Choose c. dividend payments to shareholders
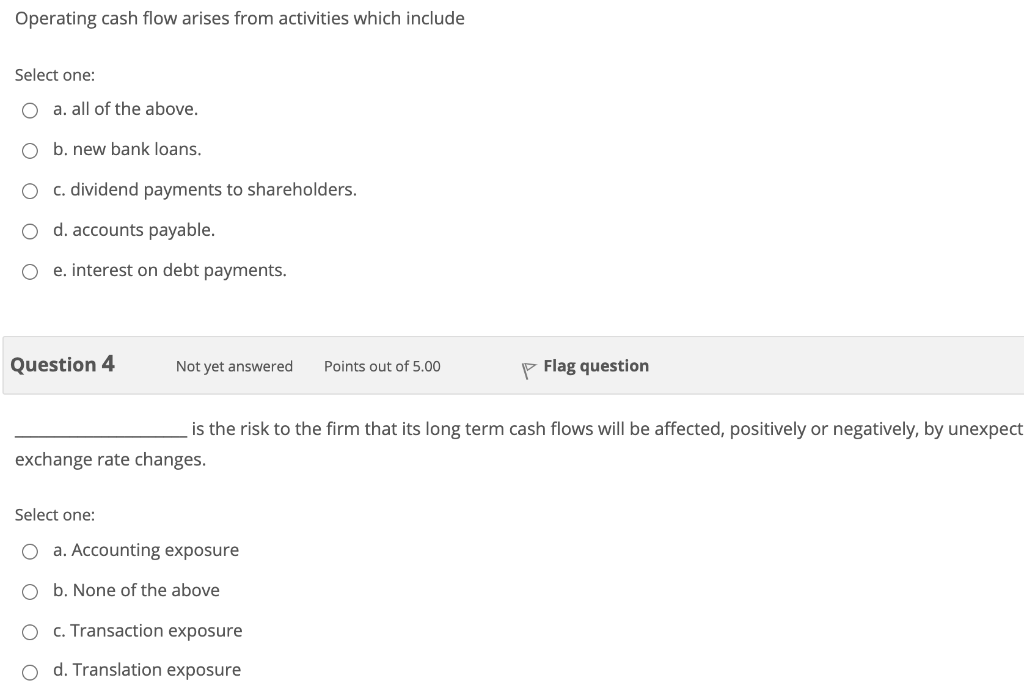1024x694 pixels. click(x=30, y=190)
